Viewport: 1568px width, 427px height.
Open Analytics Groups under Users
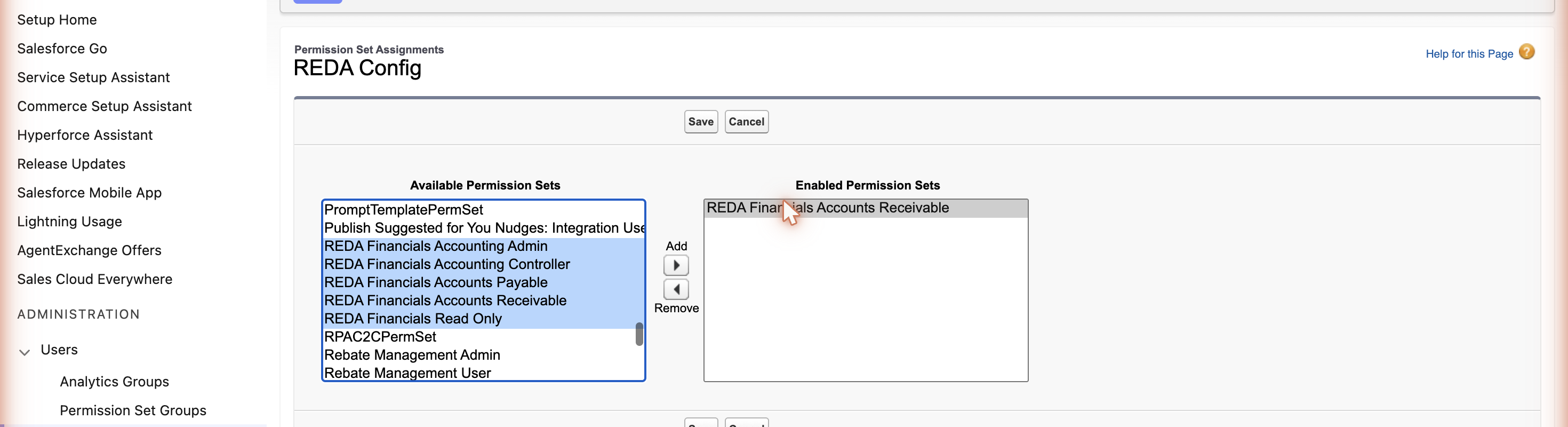115,382
